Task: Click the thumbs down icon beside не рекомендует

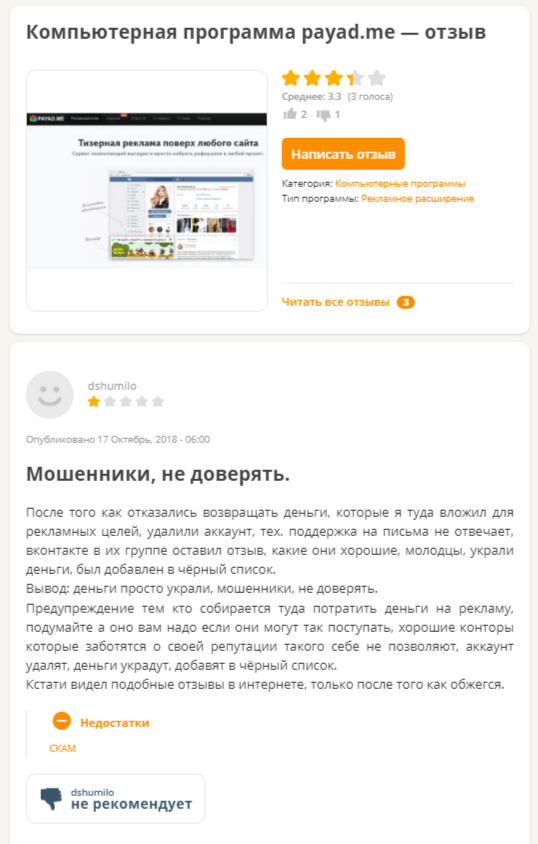Action: (x=51, y=799)
